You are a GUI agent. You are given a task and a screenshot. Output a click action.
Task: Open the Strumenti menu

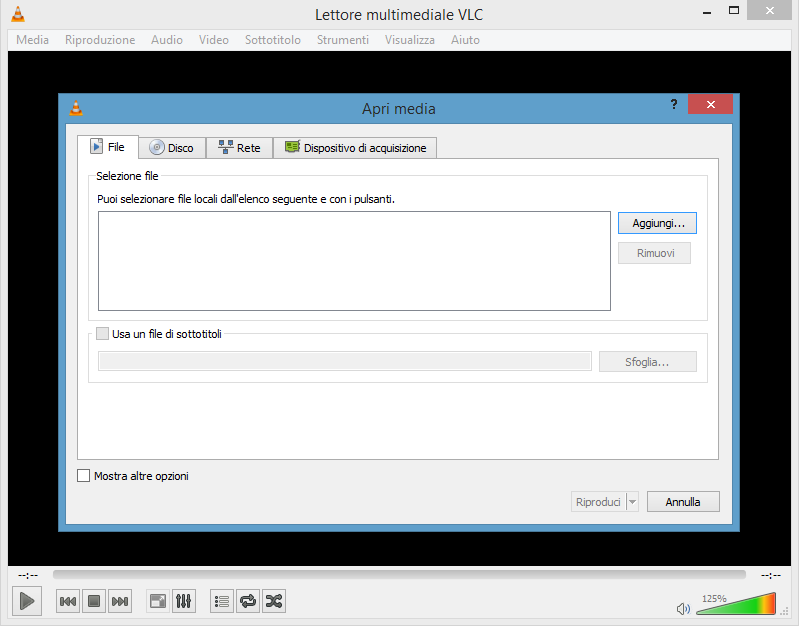(x=343, y=40)
